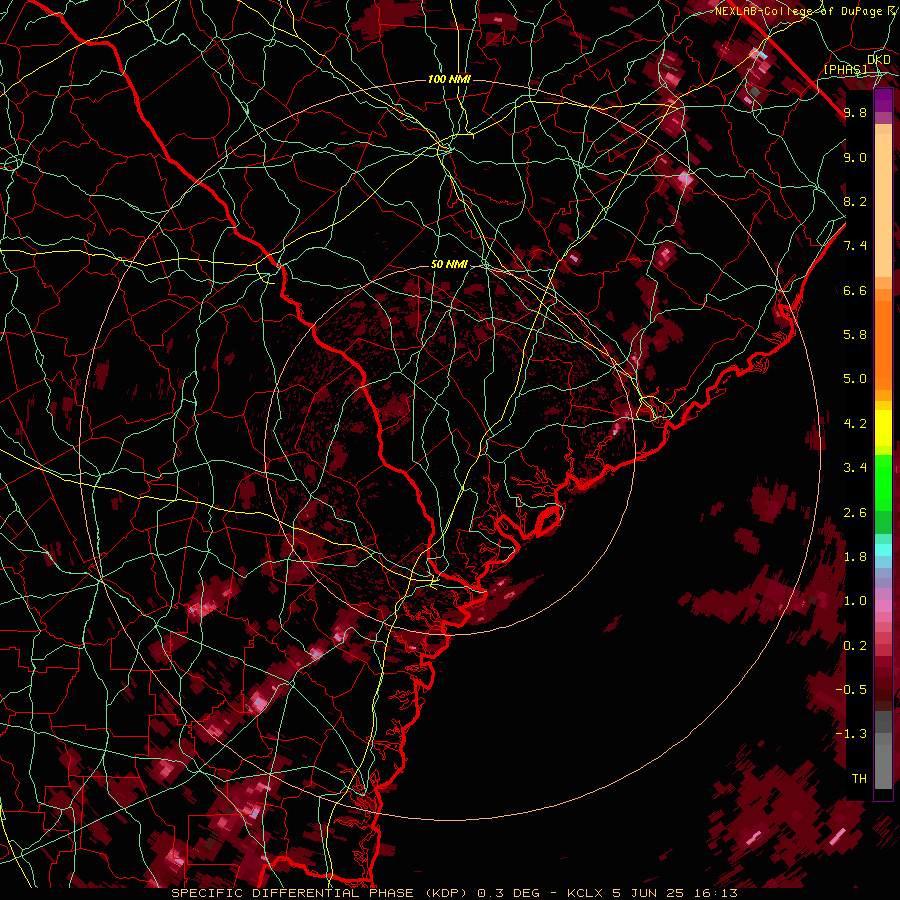Select the -1.3 scale label
Screen dimensions: 900x900
pyautogui.click(x=851, y=734)
